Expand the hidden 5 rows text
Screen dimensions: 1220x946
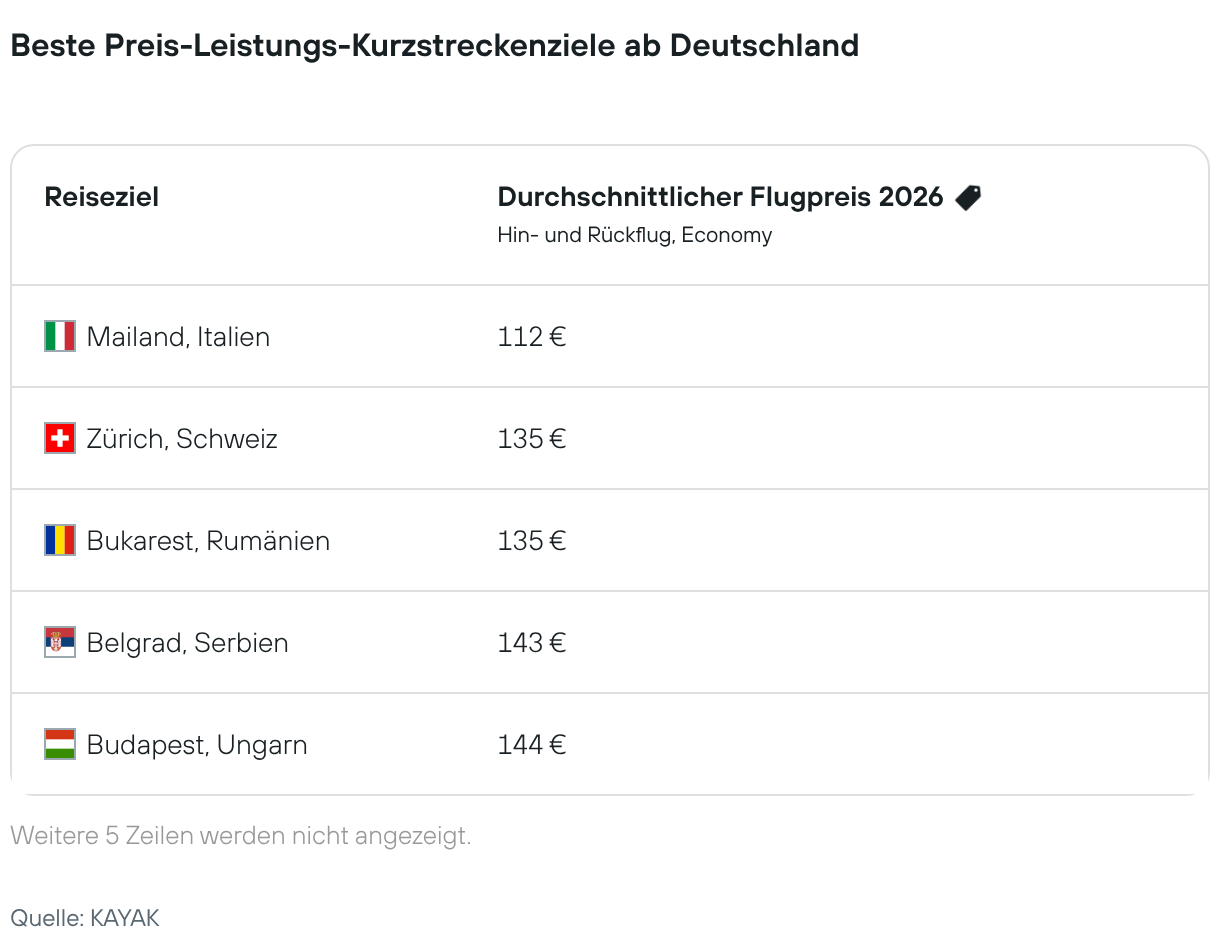pos(240,836)
